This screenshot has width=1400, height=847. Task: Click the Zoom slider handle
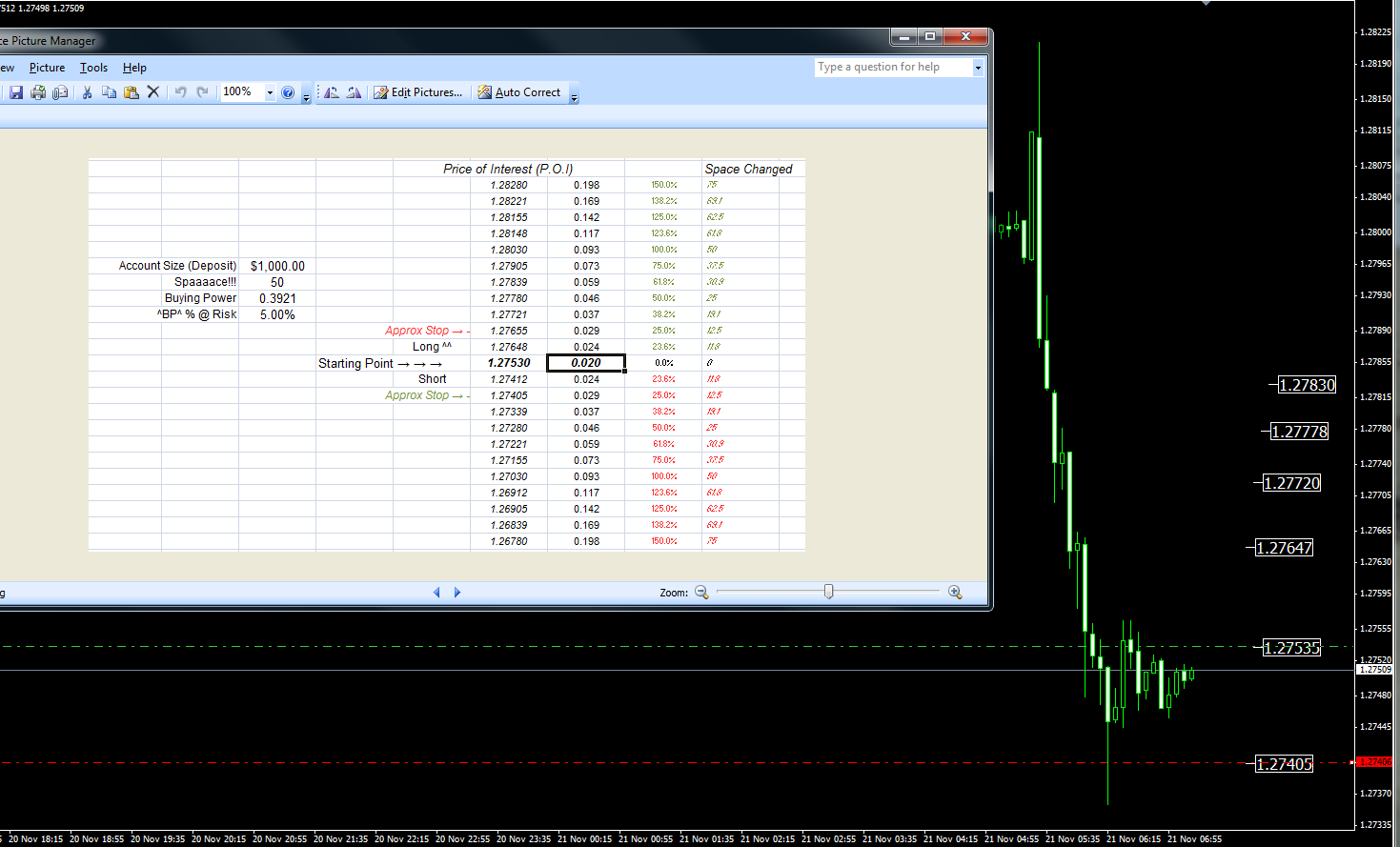[x=828, y=593]
